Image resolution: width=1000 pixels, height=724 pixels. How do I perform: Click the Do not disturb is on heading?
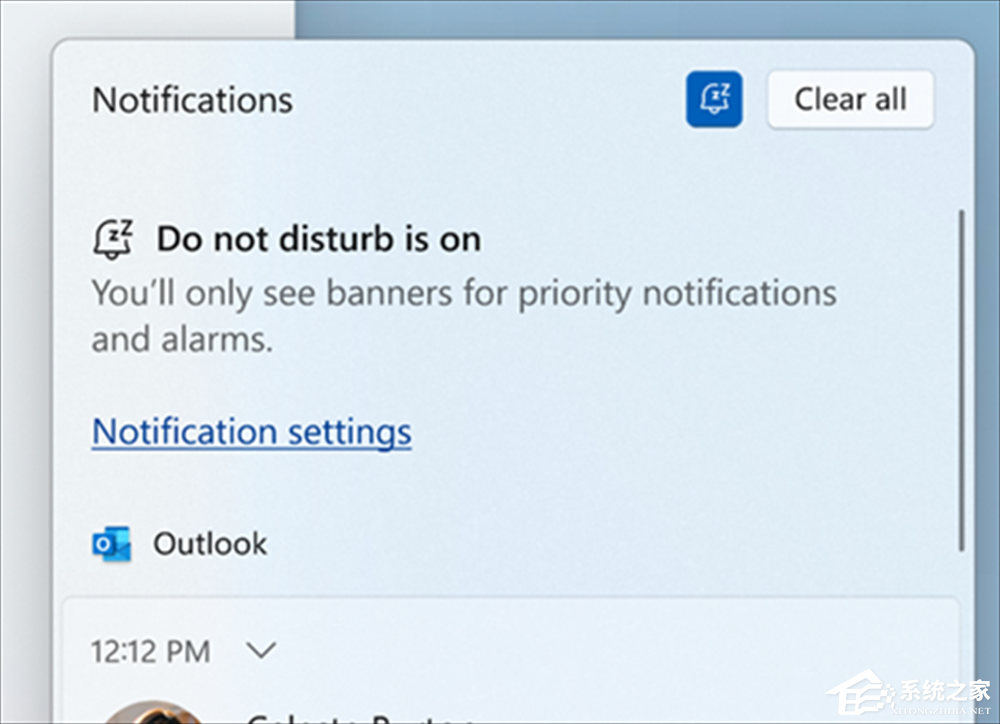point(319,239)
